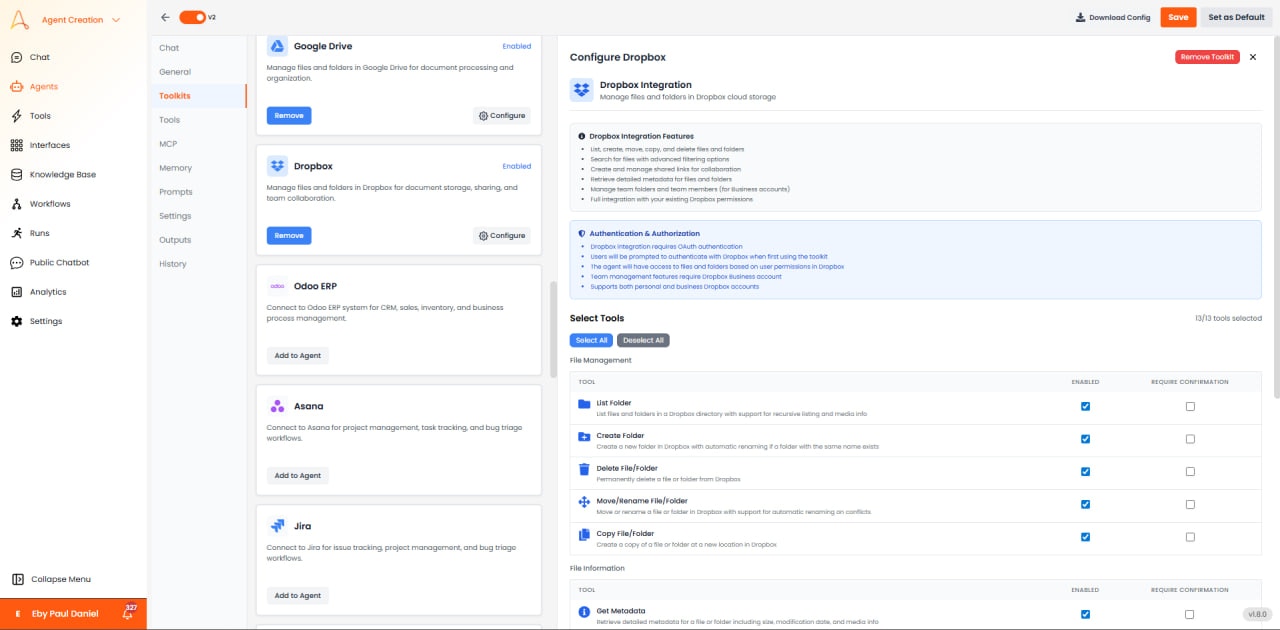Disable the List Folder enabled checkbox
This screenshot has width=1280, height=630.
1085,406
